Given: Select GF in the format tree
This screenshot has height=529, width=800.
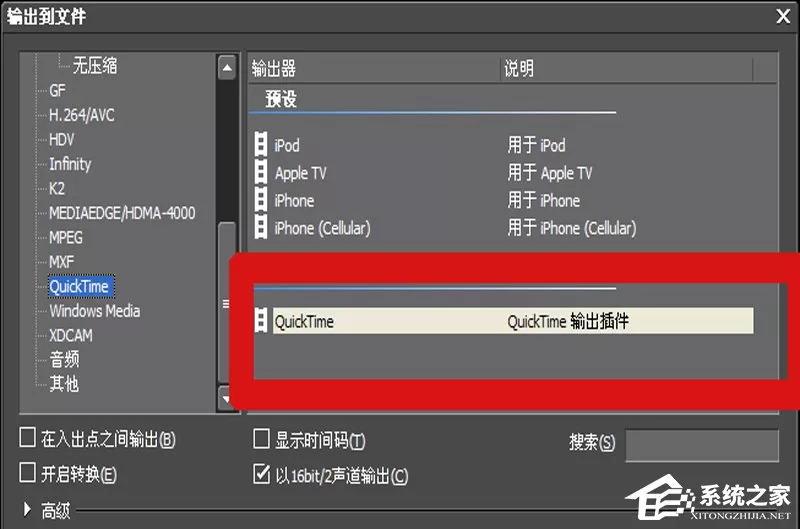Looking at the screenshot, I should [x=57, y=91].
